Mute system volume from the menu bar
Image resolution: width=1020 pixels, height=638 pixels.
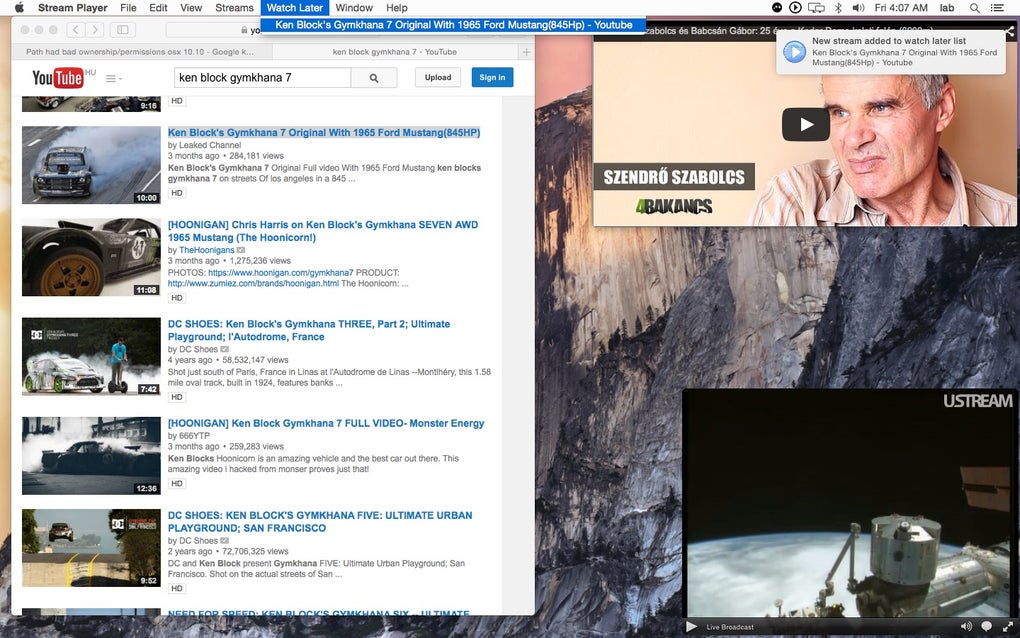click(x=857, y=8)
